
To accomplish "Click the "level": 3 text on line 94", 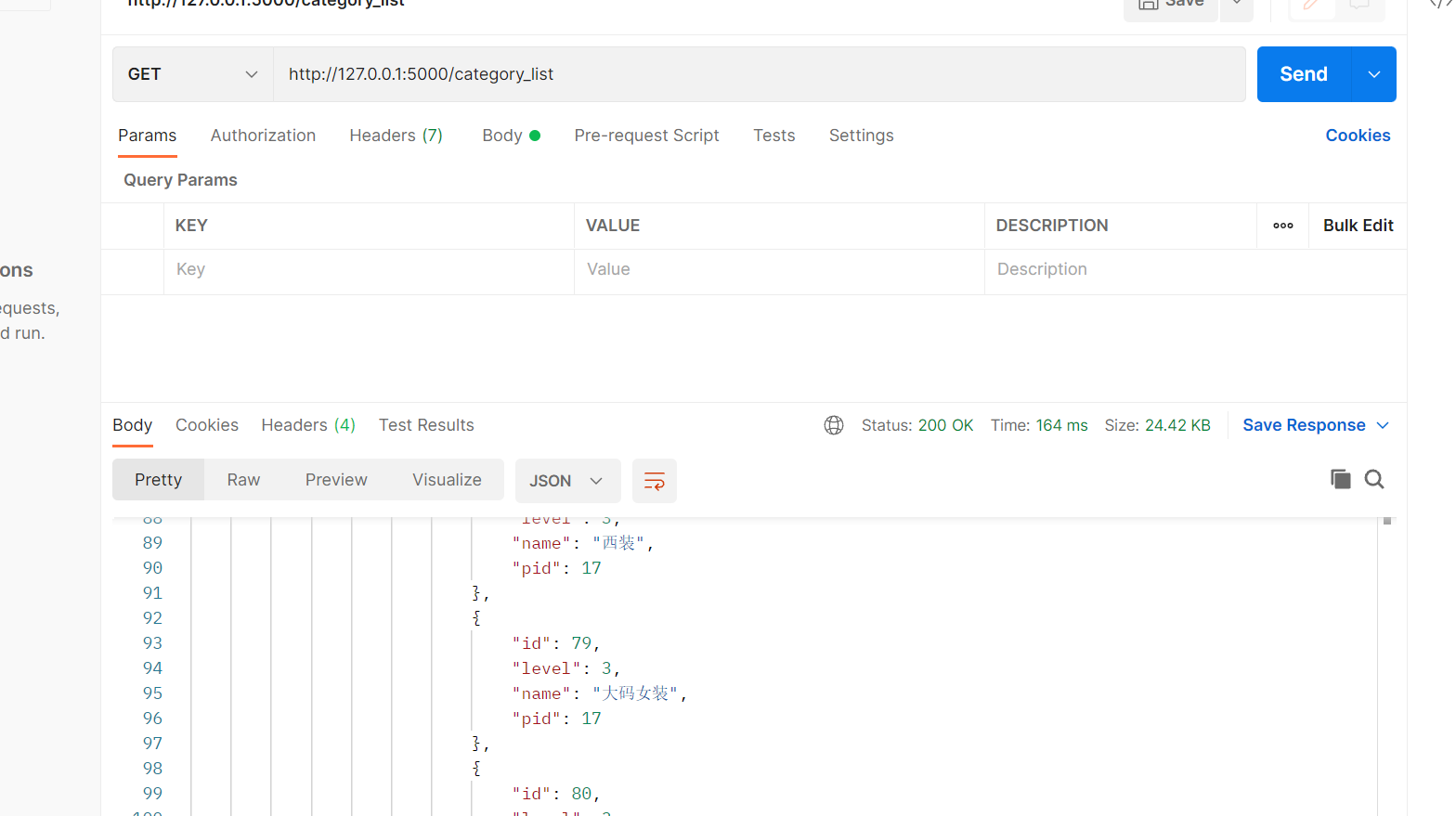I will 566,668.
